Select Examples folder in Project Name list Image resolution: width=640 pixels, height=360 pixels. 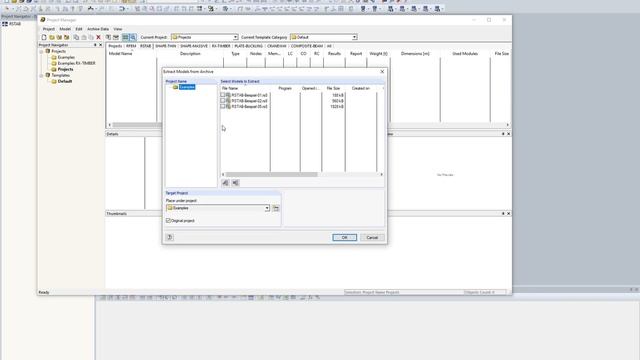pos(187,87)
